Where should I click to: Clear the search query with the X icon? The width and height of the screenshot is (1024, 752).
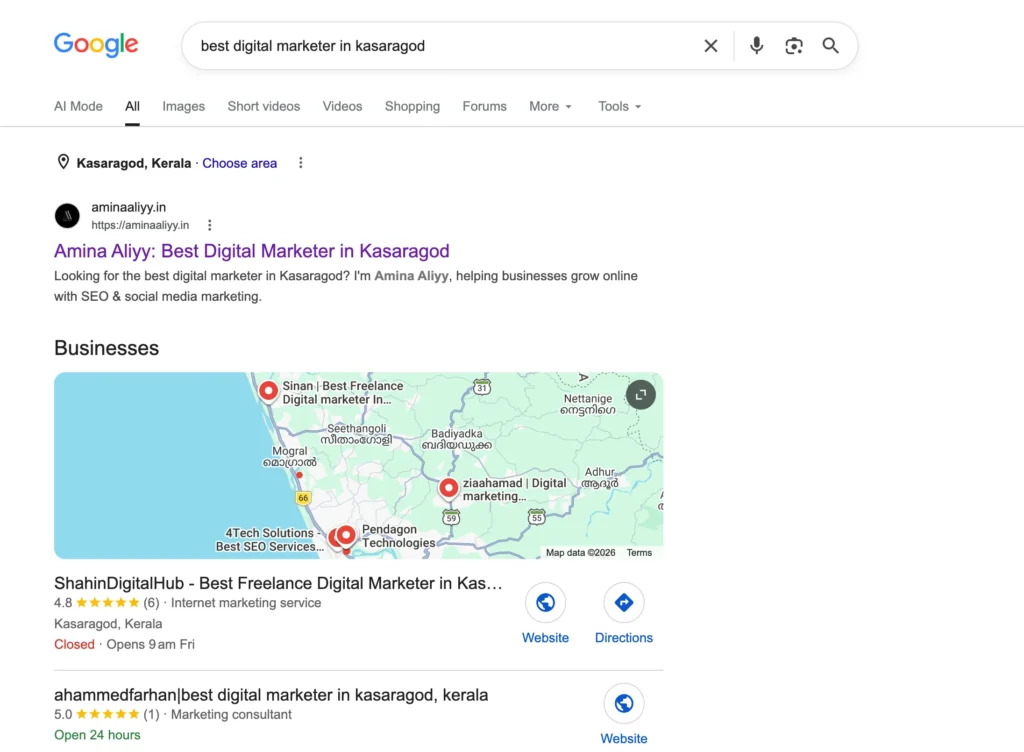click(711, 46)
